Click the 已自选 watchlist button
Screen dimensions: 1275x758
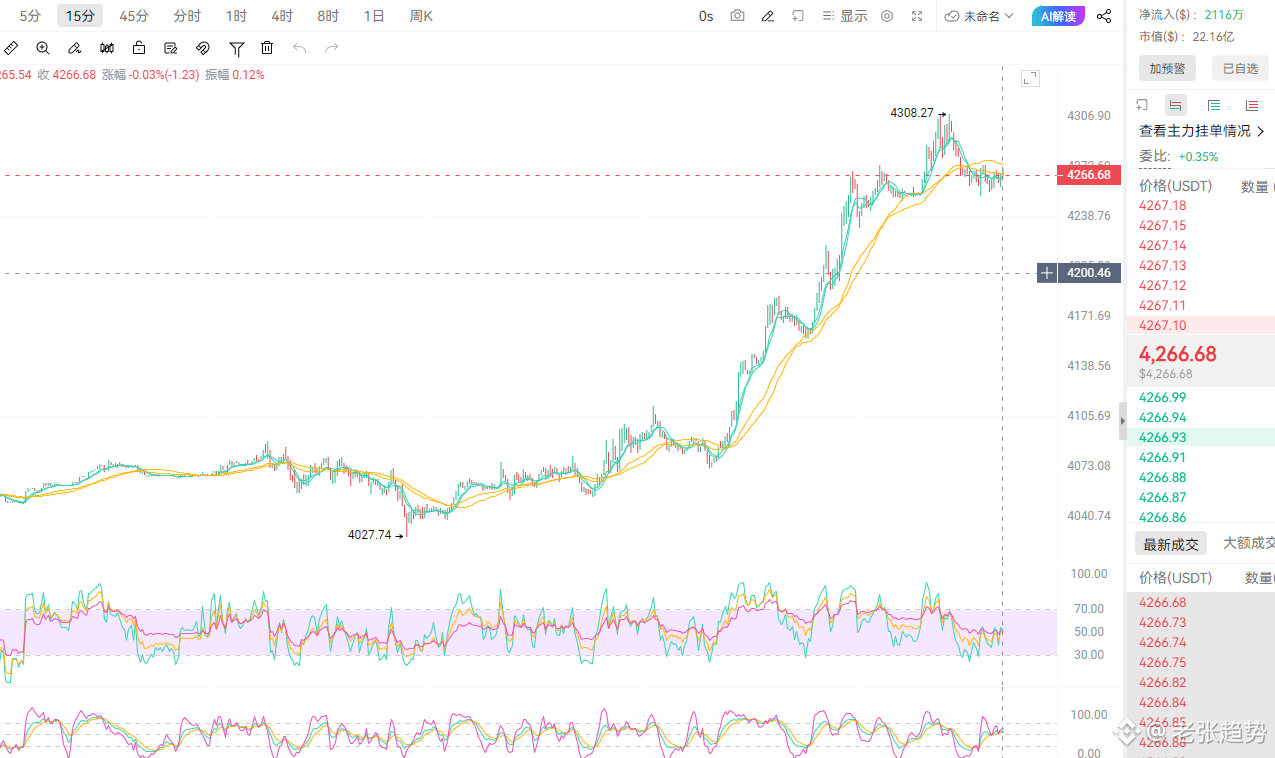(x=1240, y=68)
